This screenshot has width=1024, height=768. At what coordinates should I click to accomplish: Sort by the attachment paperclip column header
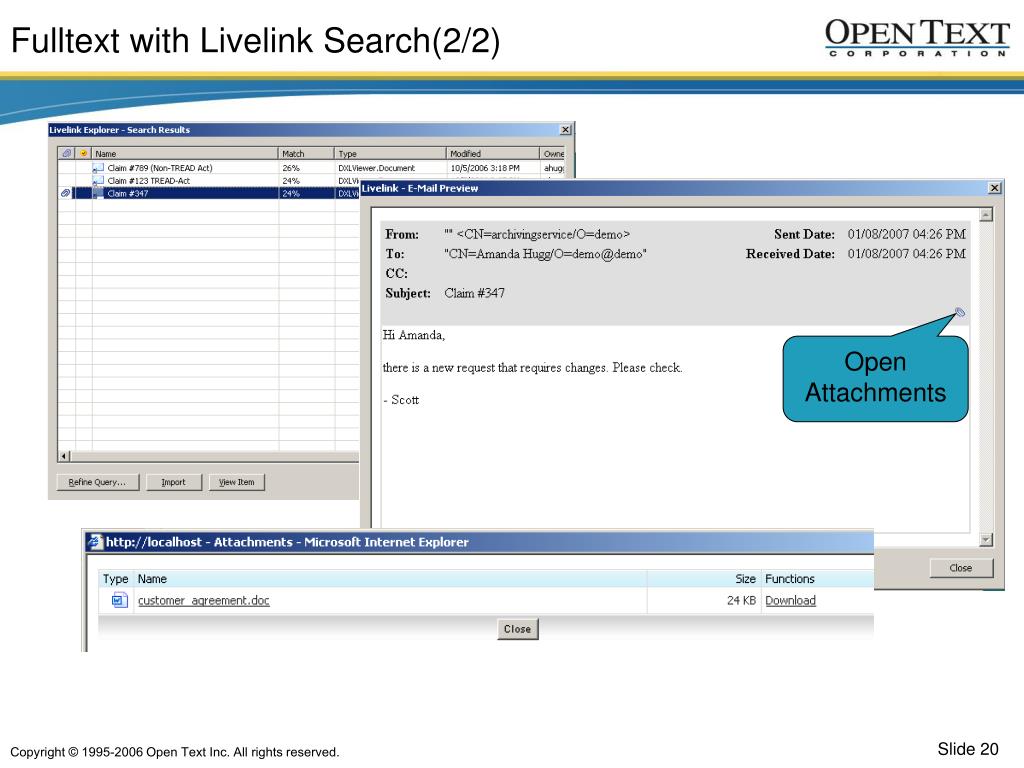pyautogui.click(x=67, y=153)
